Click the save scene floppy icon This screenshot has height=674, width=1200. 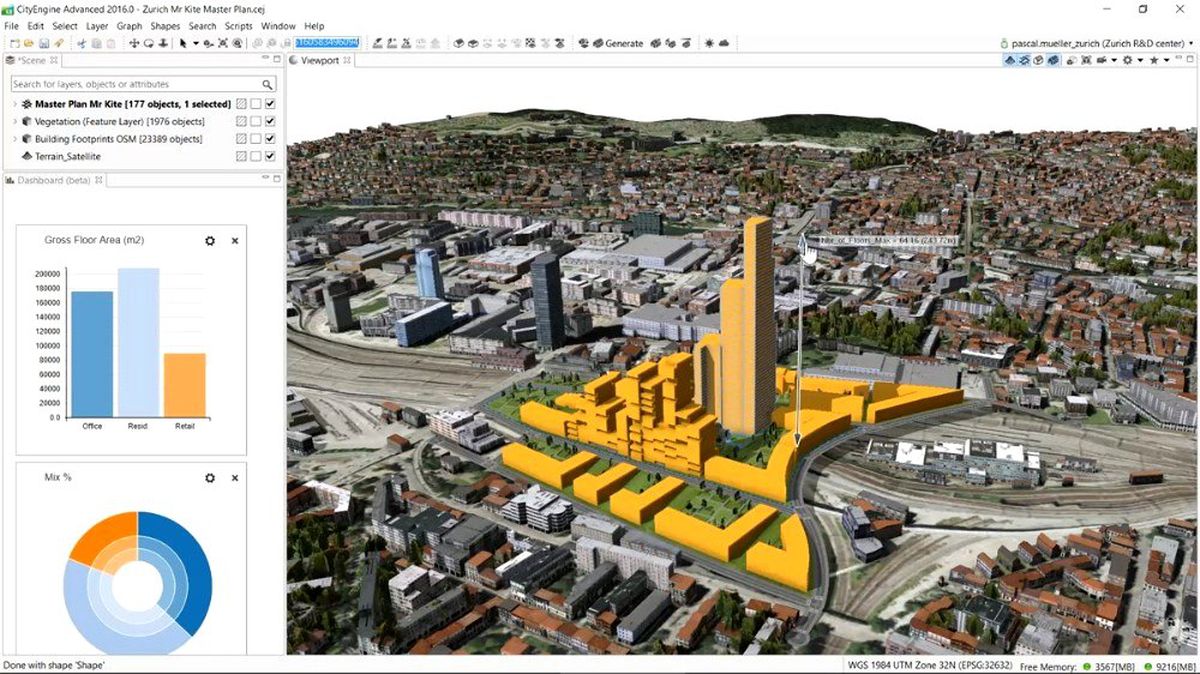43,43
